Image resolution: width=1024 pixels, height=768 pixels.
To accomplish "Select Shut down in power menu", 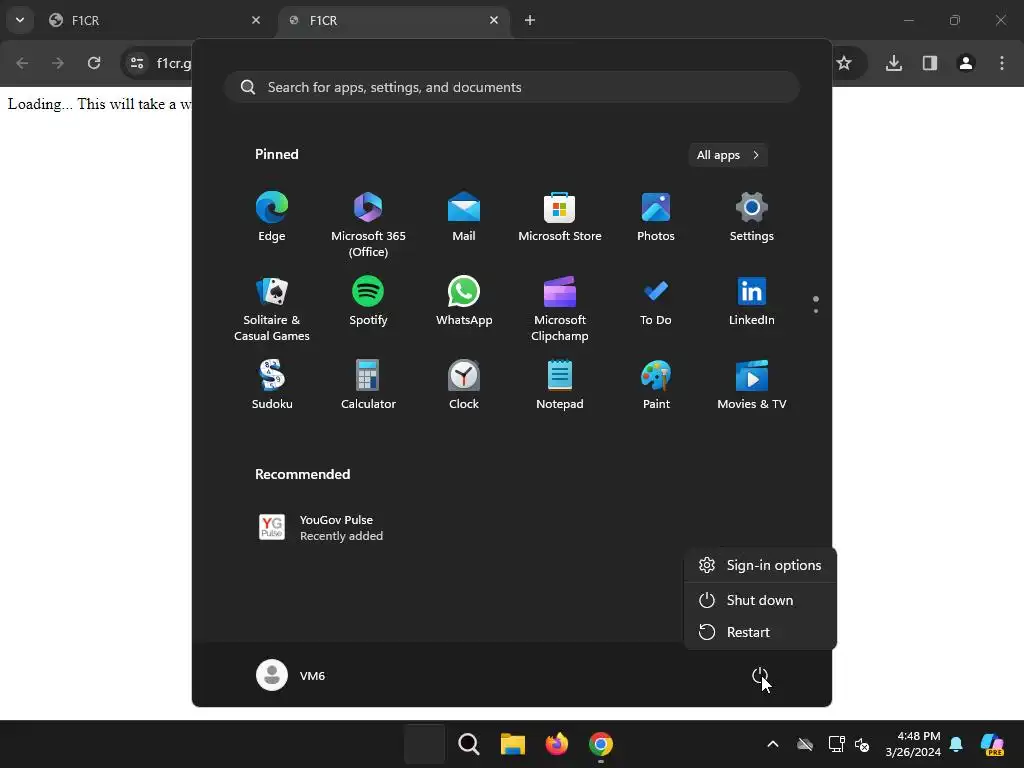I will click(760, 600).
